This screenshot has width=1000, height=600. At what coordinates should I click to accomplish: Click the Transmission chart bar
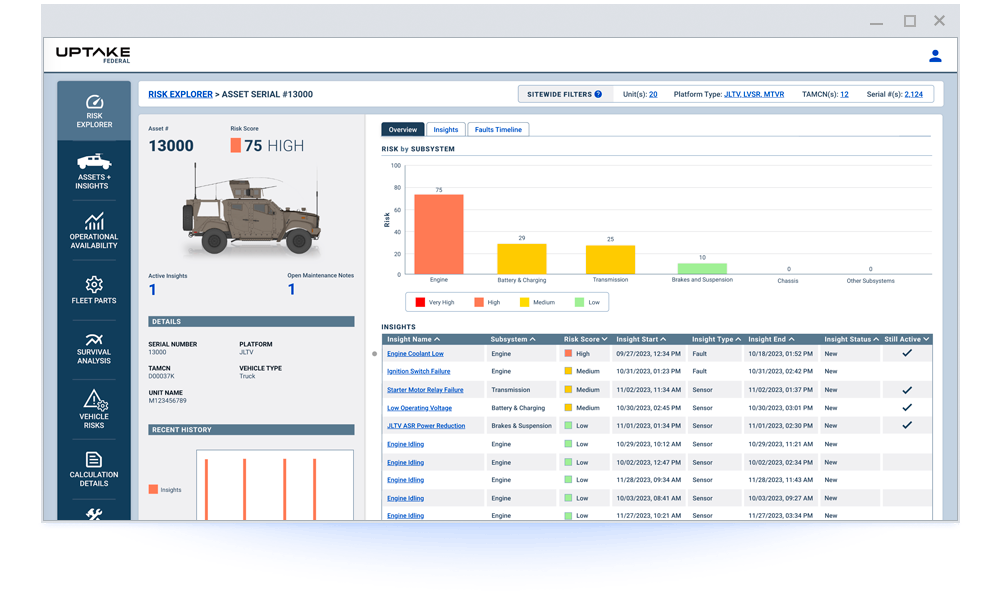(610, 260)
